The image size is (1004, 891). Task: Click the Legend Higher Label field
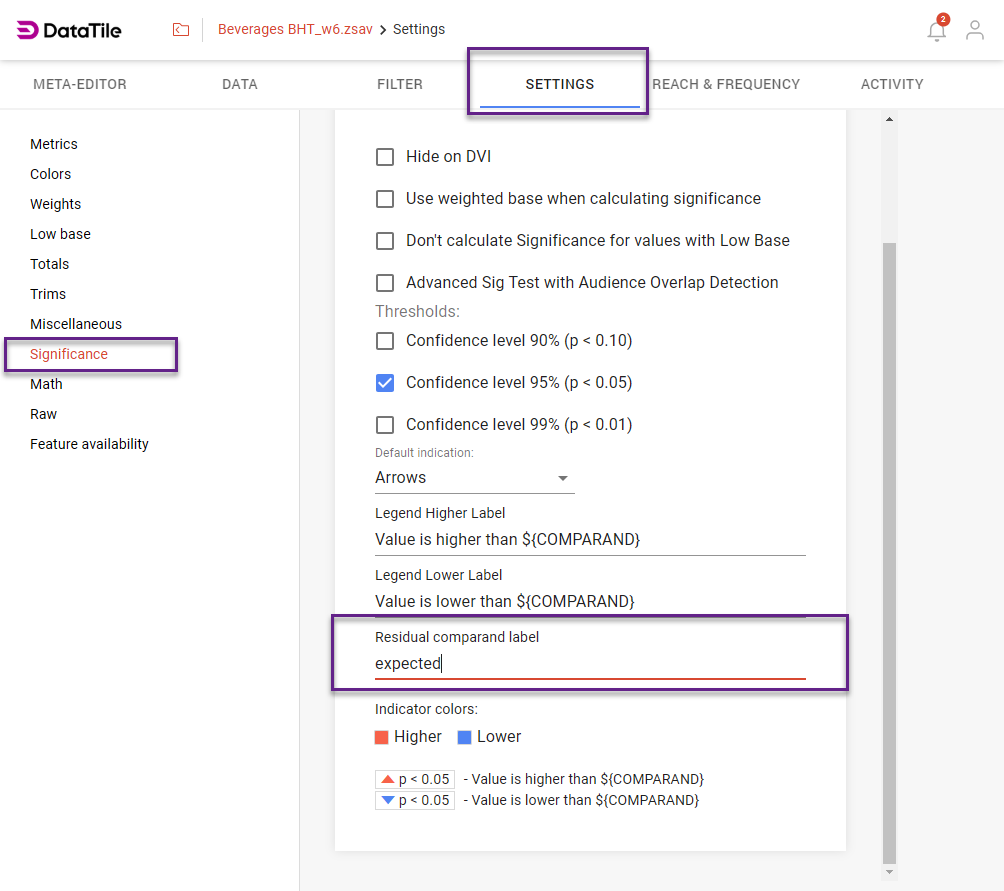click(x=590, y=540)
